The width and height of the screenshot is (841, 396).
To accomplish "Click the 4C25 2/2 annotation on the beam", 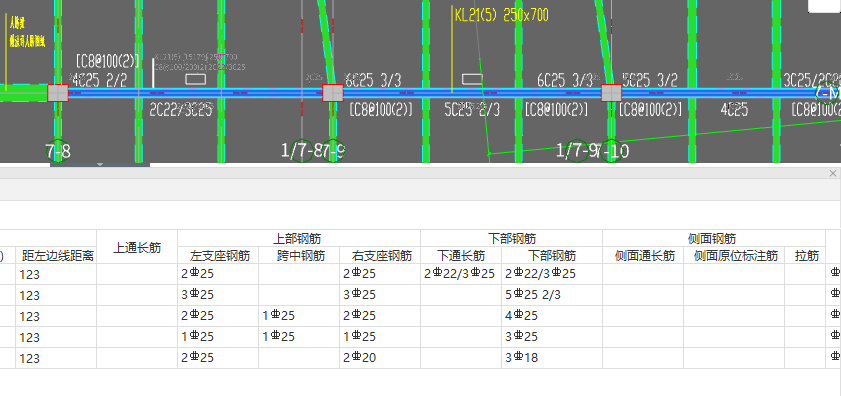I will click(x=99, y=80).
